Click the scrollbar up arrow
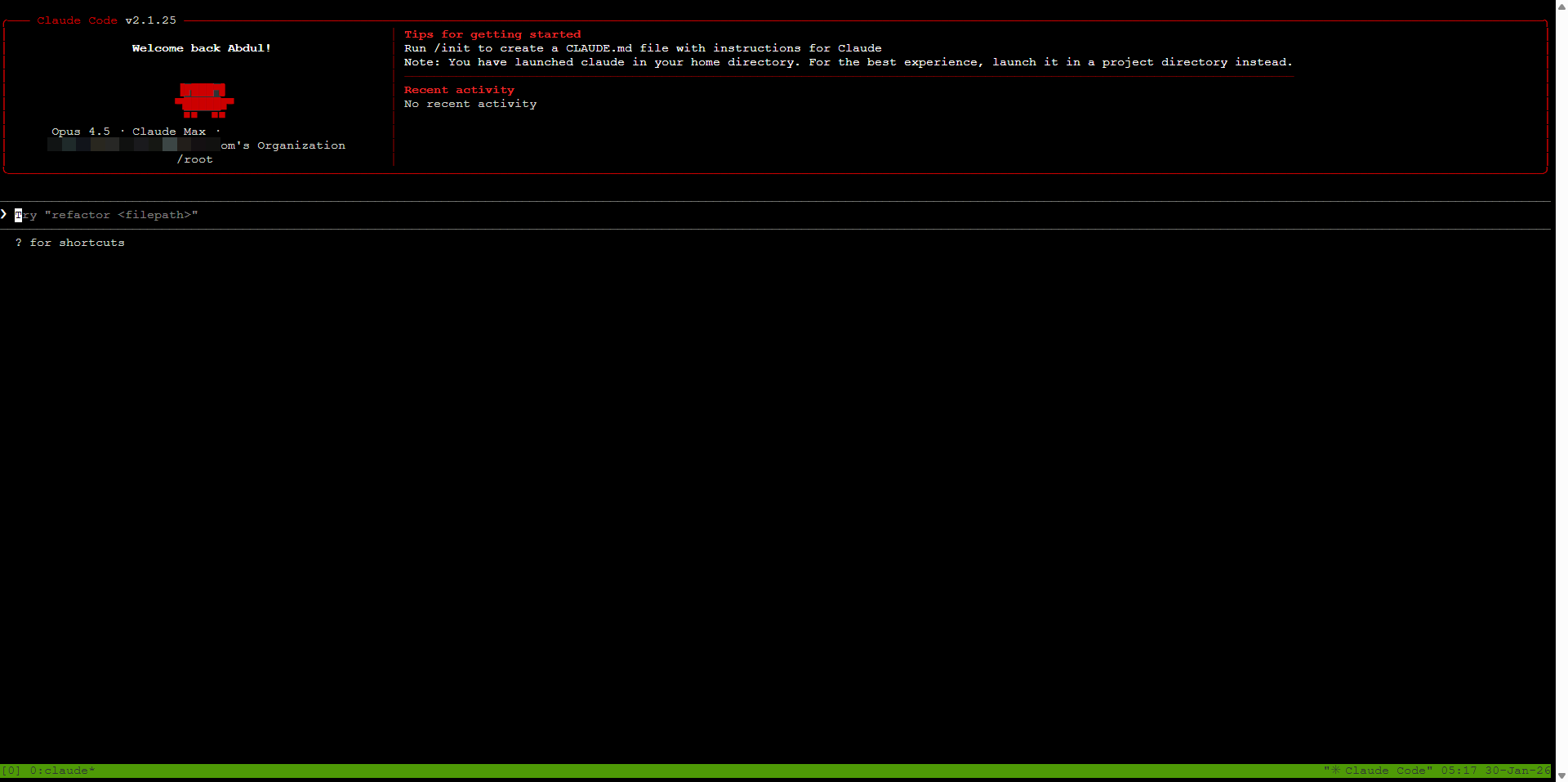The height and width of the screenshot is (782, 1568). tap(1561, 6)
